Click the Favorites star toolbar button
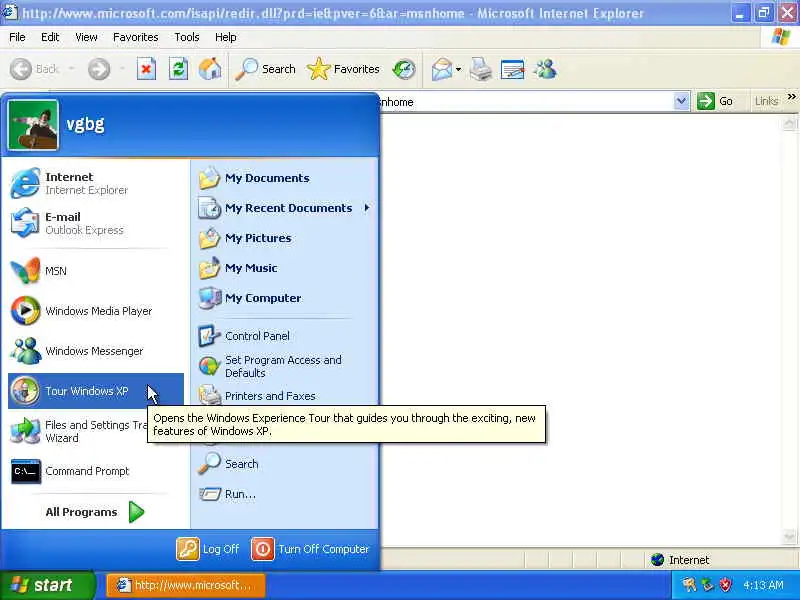Image resolution: width=800 pixels, height=600 pixels. coord(343,69)
